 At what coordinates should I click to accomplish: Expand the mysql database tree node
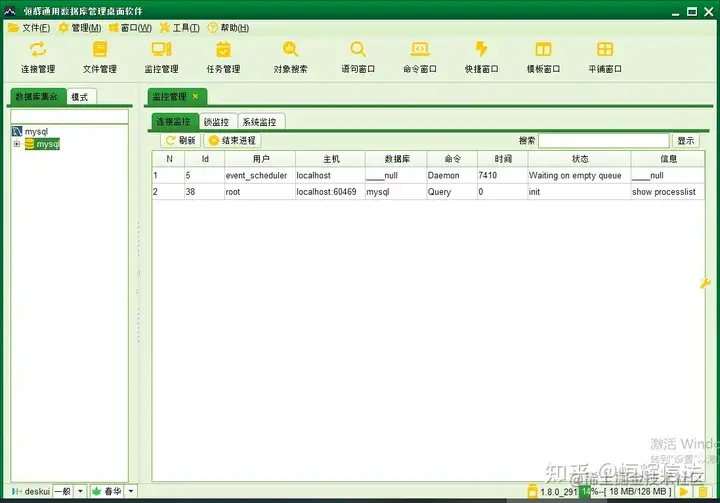click(17, 144)
